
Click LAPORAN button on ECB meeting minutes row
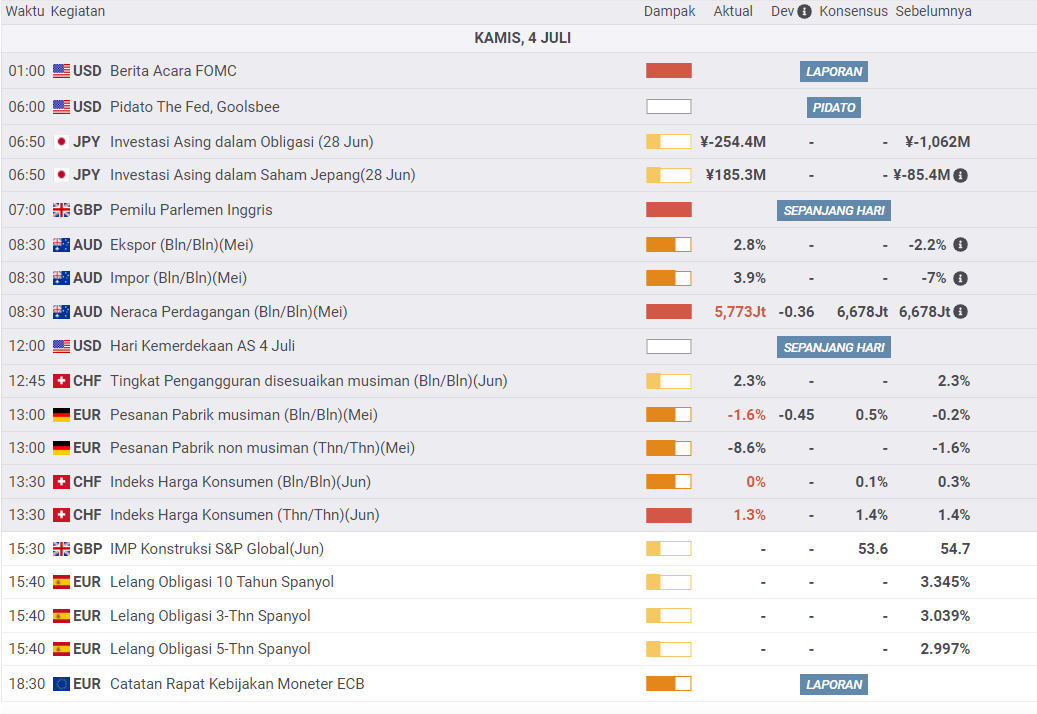834,685
